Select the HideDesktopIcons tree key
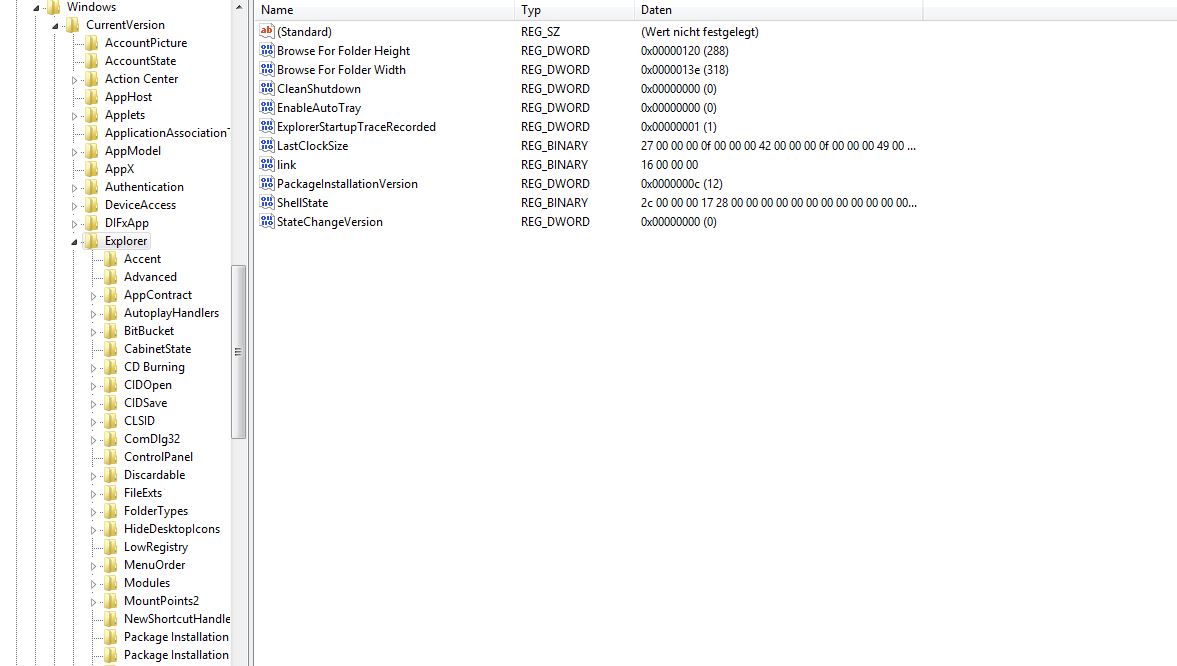 point(172,529)
